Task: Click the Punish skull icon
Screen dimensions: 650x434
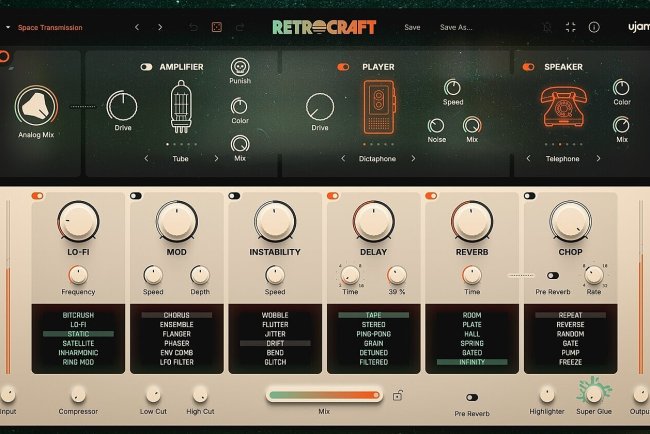Action: (240, 67)
